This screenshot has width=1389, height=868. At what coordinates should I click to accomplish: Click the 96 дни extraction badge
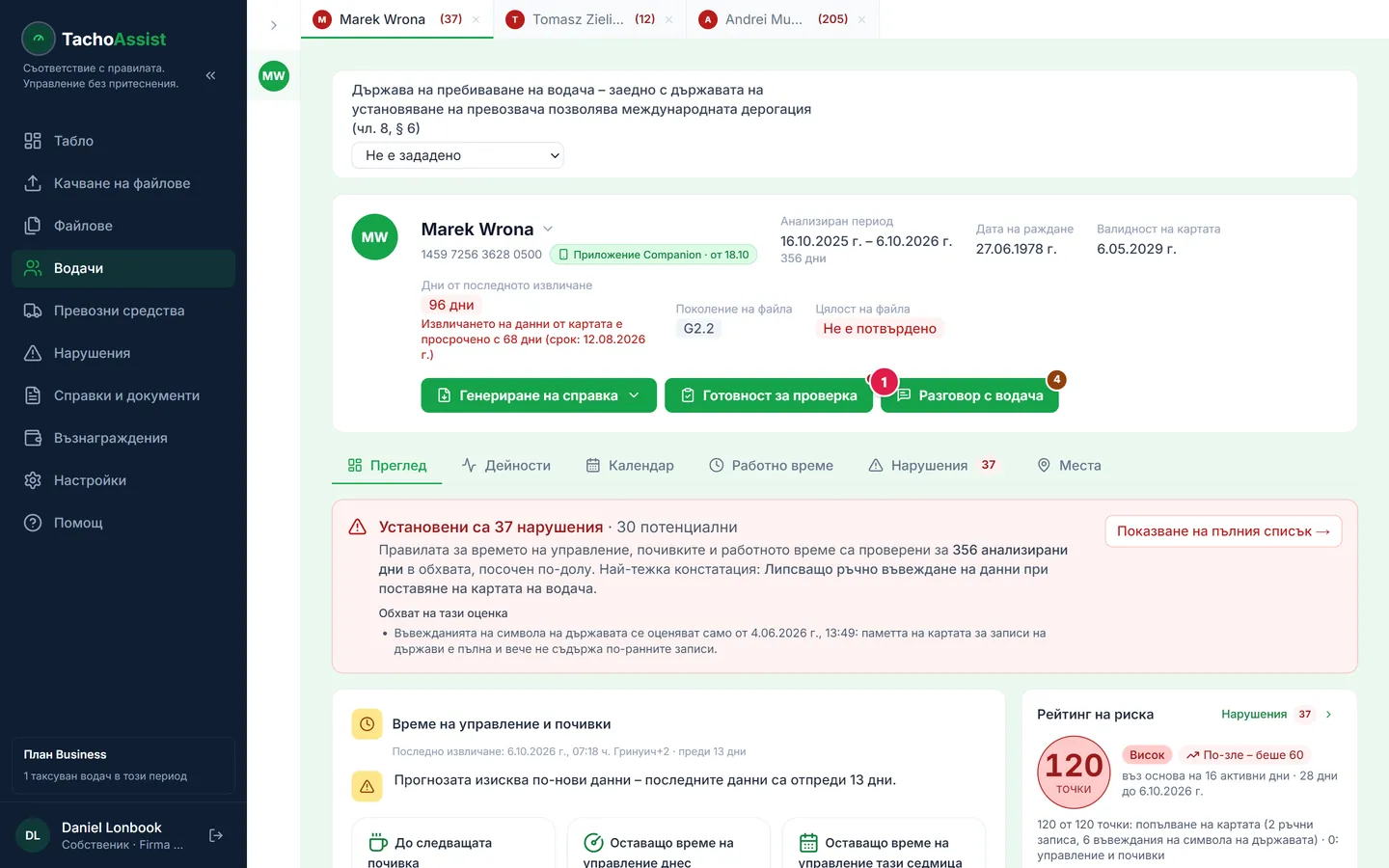point(451,305)
